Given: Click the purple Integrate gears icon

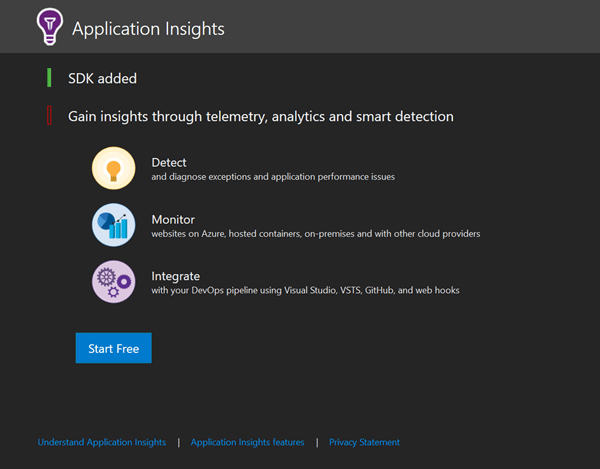Looking at the screenshot, I should 113,282.
